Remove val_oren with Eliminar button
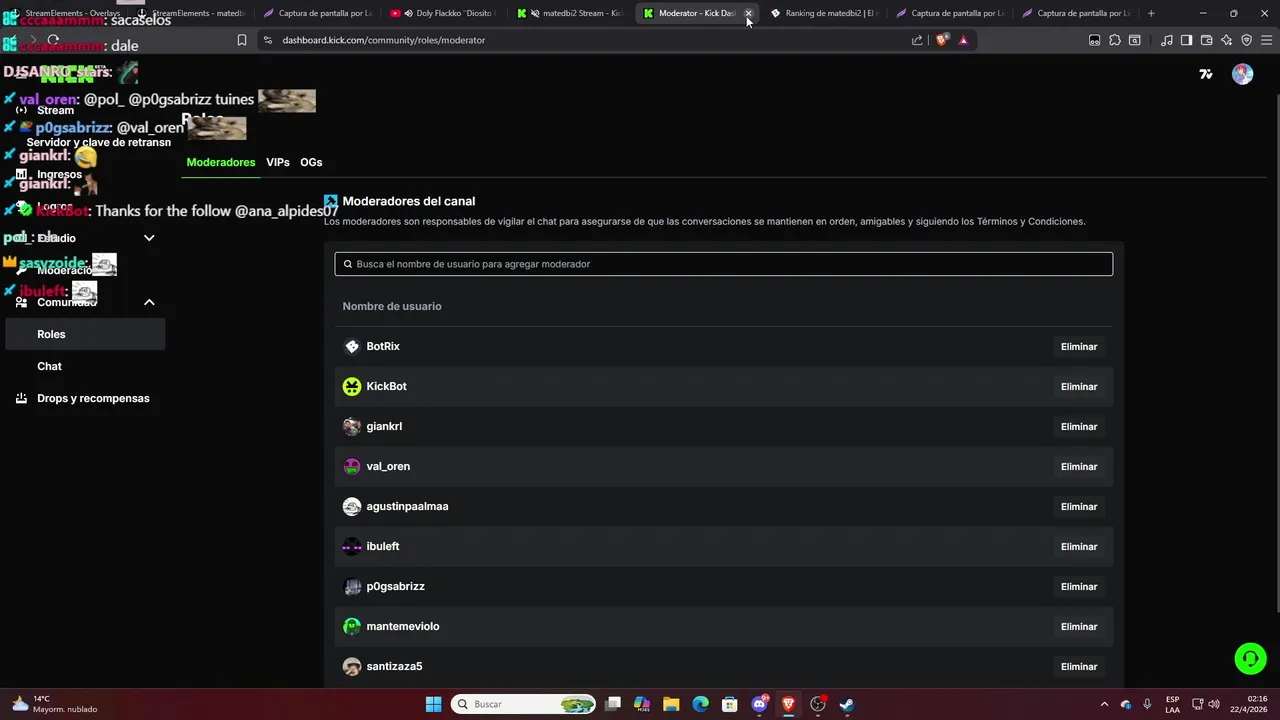 tap(1079, 466)
